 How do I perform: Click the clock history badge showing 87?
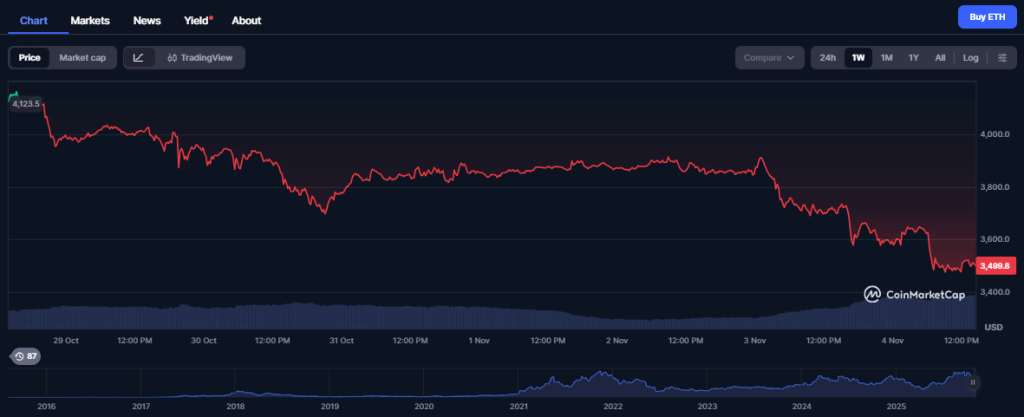(25, 356)
